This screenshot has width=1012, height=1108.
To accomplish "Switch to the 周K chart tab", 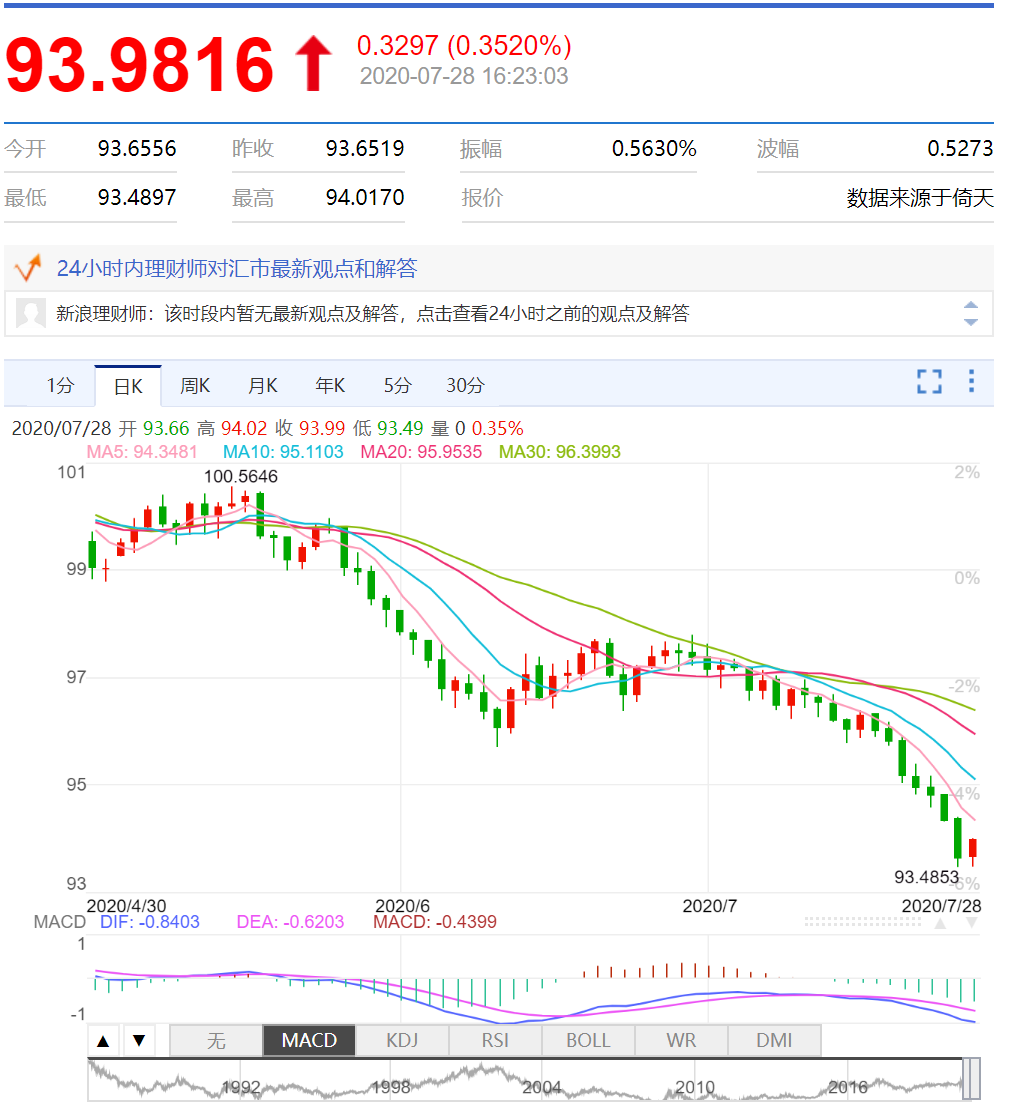I will 195,386.
